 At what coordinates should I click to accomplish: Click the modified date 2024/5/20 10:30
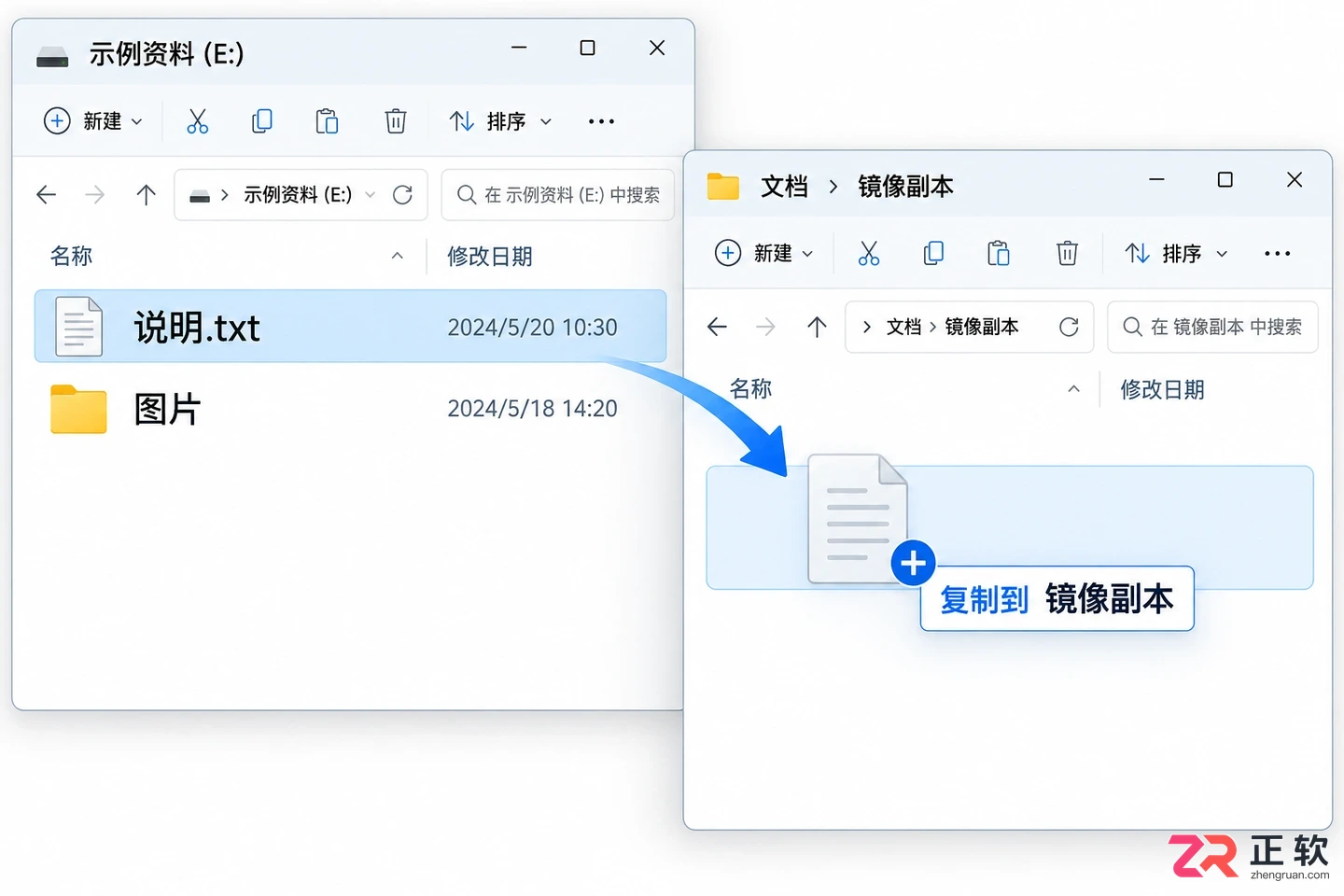pyautogui.click(x=532, y=328)
